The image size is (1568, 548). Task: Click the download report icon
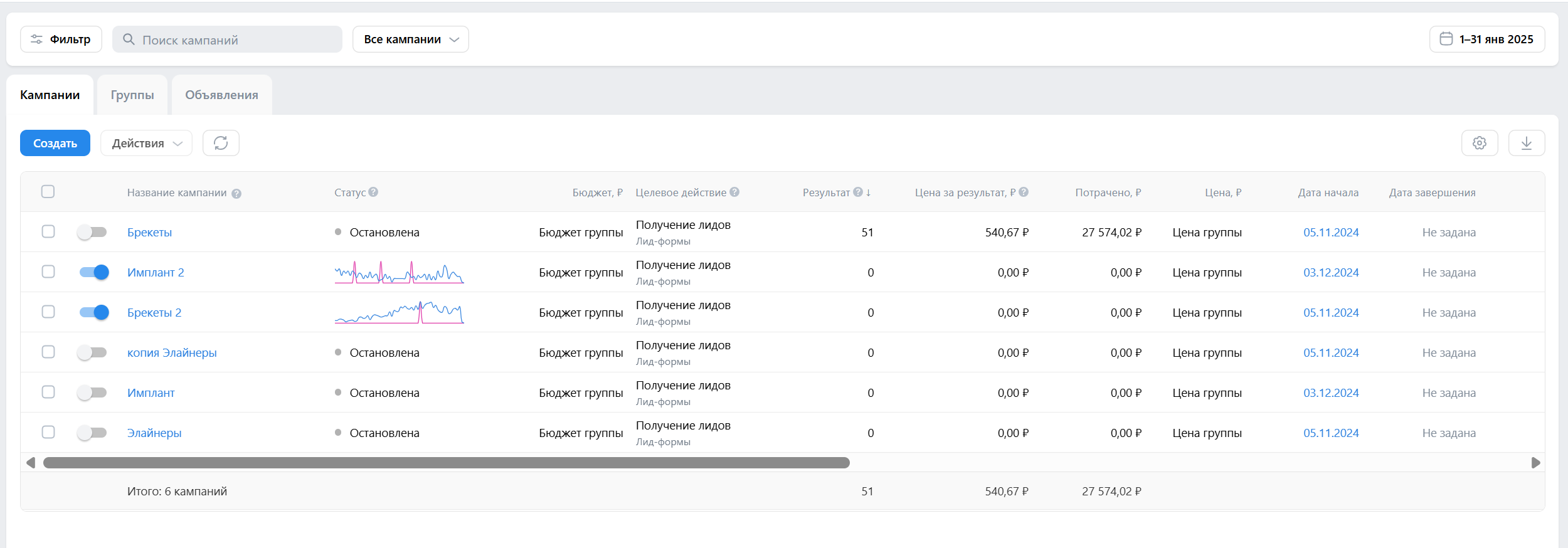point(1526,143)
